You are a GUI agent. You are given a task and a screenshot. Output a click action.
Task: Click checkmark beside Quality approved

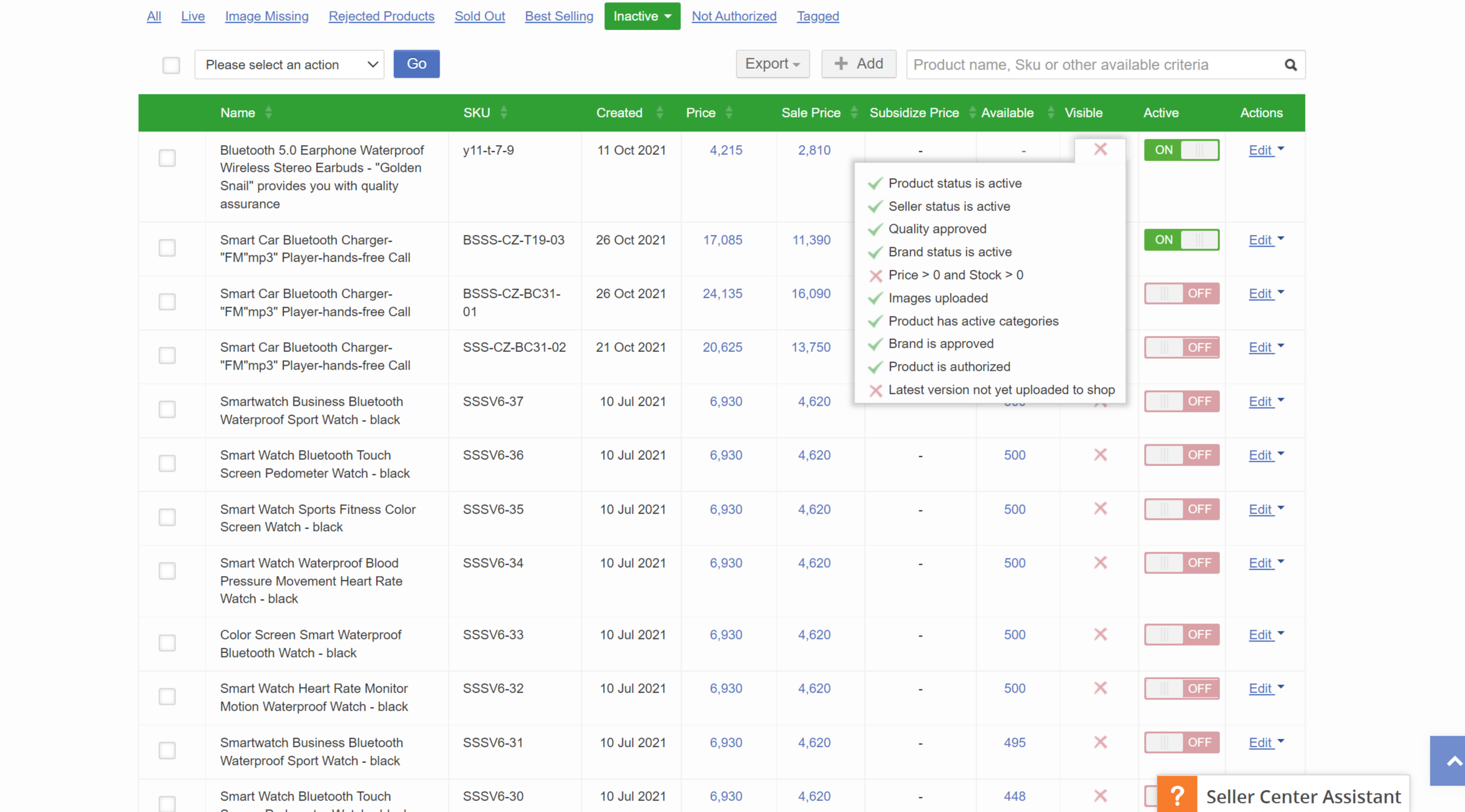[x=875, y=229]
